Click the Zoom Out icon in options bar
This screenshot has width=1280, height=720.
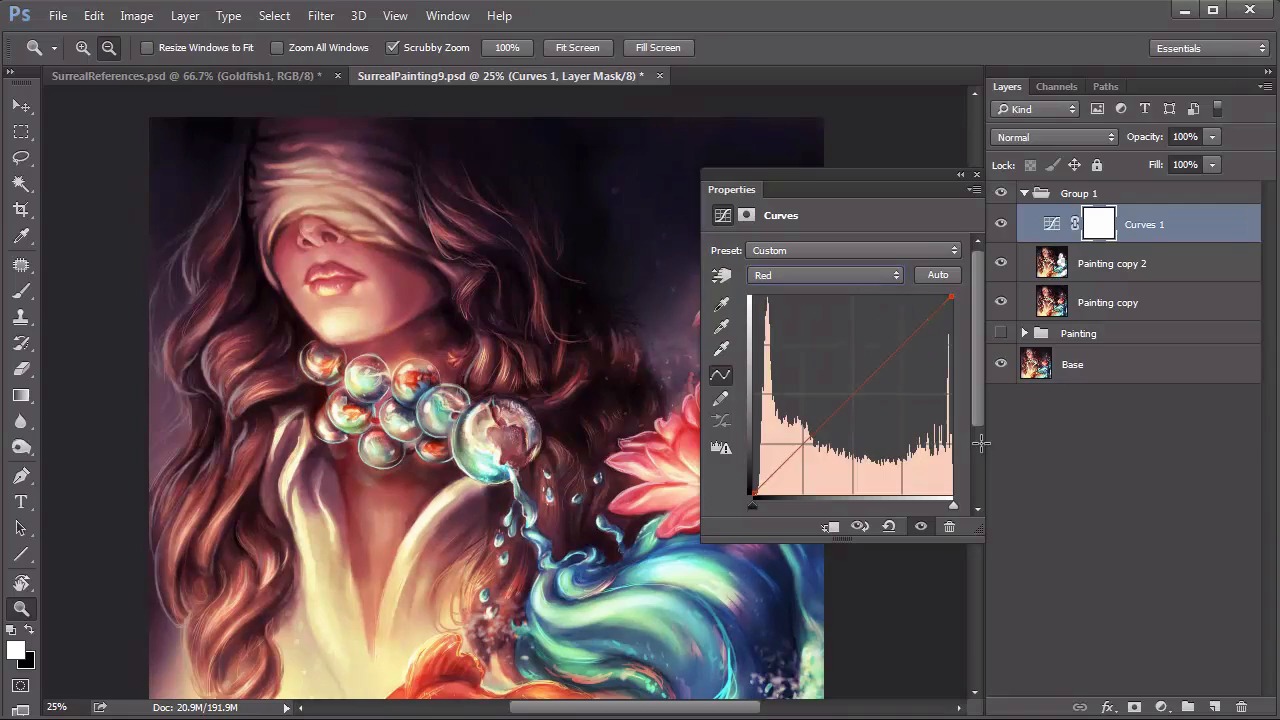point(109,47)
